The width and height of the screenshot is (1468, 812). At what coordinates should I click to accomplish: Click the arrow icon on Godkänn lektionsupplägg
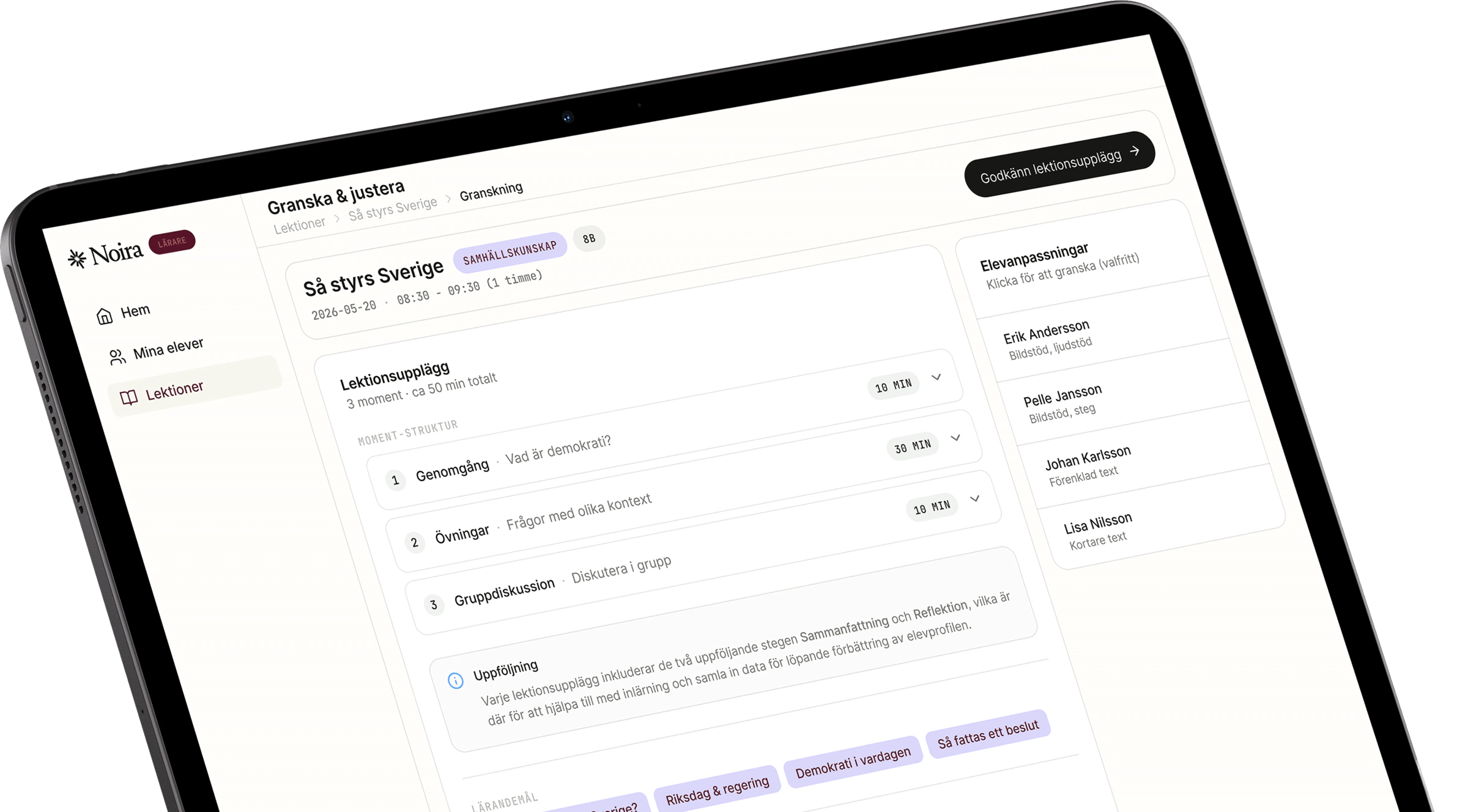coord(1135,150)
